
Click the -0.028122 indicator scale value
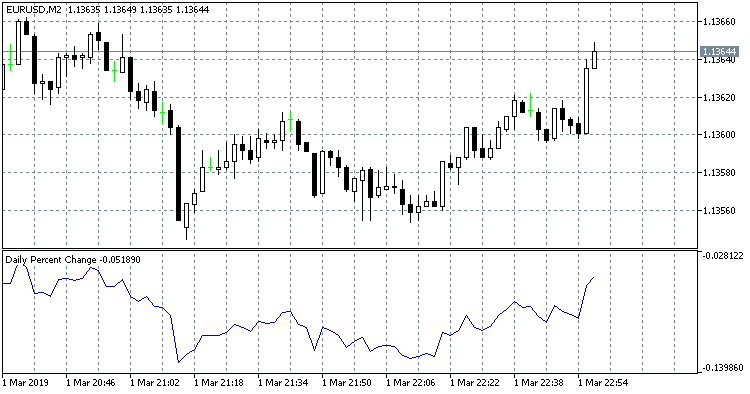pyautogui.click(x=722, y=256)
